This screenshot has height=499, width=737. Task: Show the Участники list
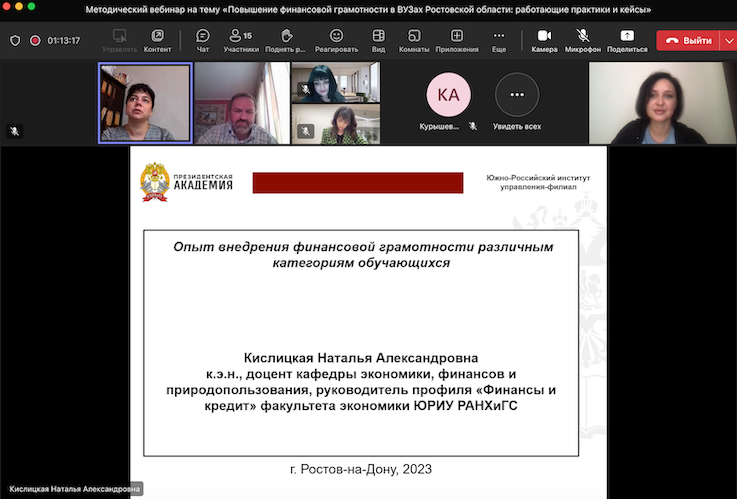coord(241,40)
